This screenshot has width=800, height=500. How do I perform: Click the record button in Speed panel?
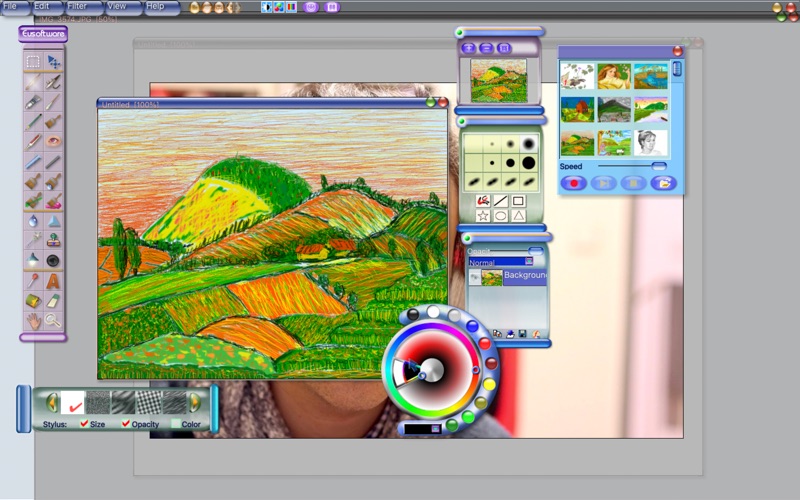(574, 183)
